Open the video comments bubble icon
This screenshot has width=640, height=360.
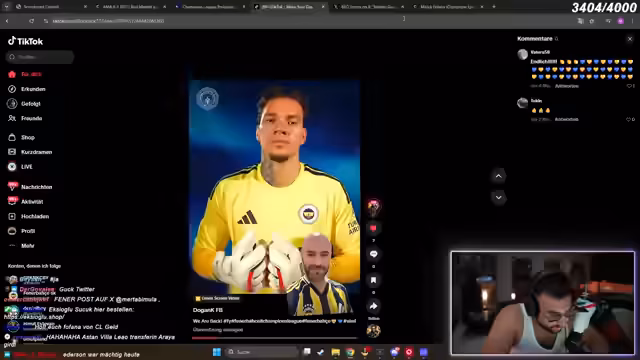(373, 254)
